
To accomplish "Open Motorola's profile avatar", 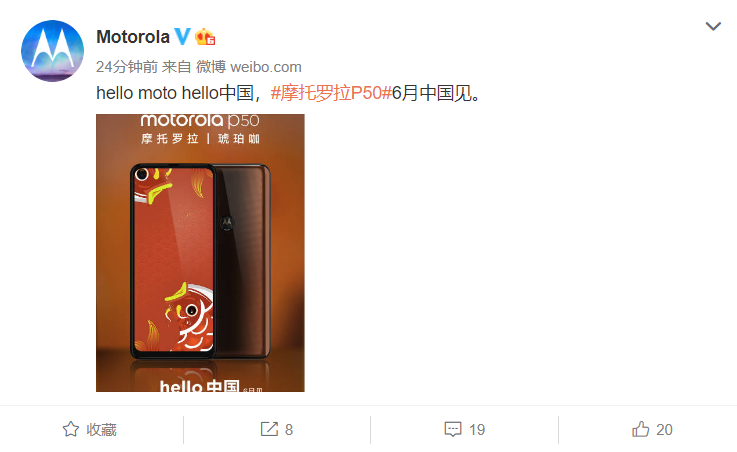I will 53,51.
